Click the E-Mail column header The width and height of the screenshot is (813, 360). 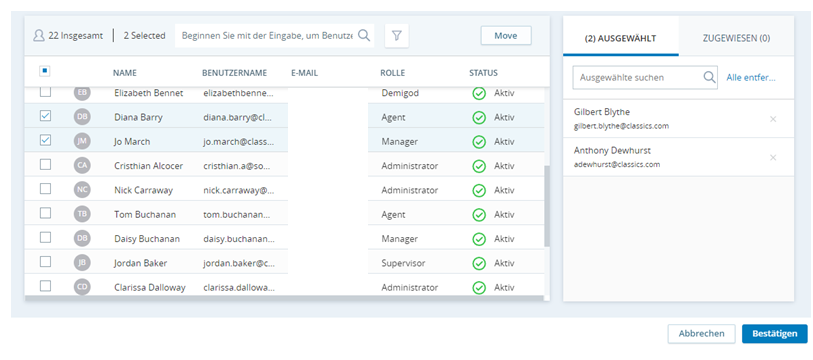pyautogui.click(x=304, y=73)
